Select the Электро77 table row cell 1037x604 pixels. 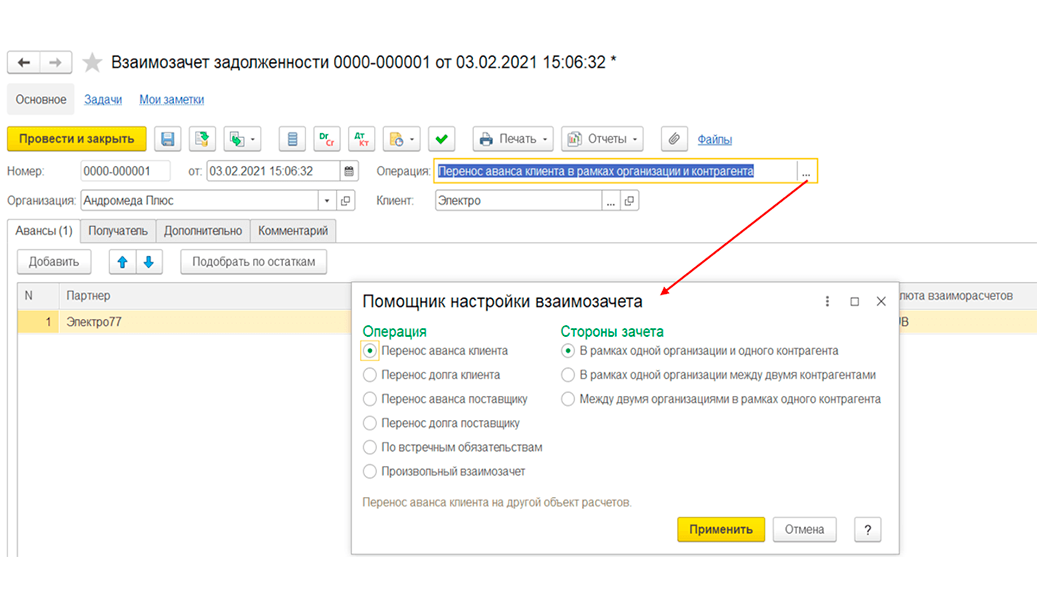pos(204,322)
